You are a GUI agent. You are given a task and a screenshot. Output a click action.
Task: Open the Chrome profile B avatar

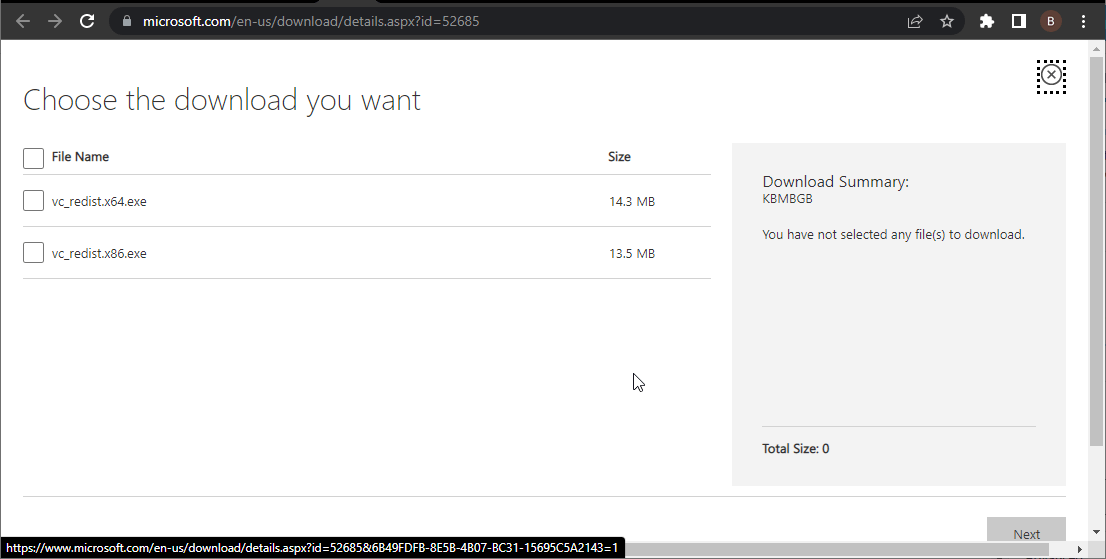1050,21
